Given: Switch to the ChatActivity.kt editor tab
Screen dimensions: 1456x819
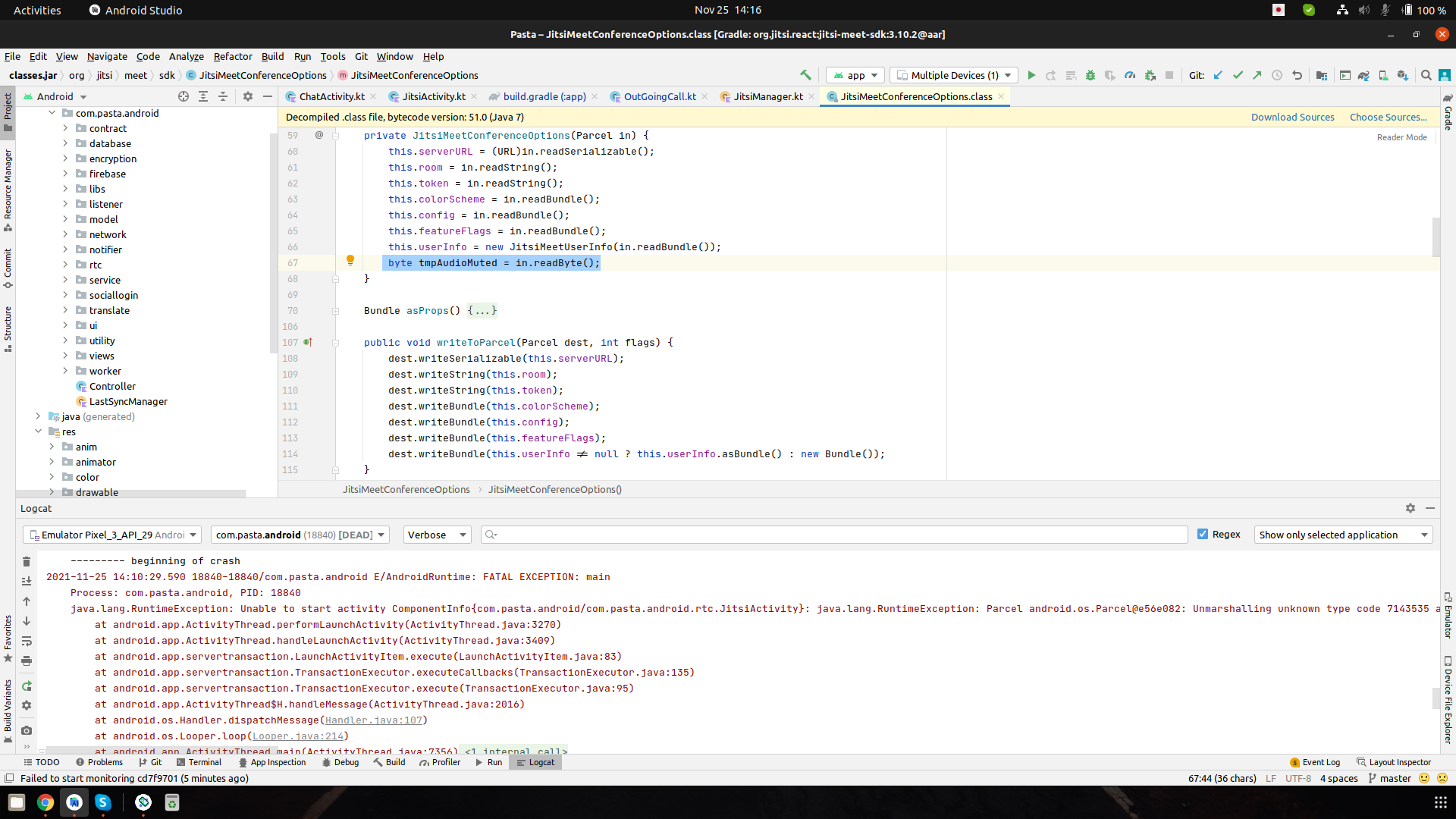Looking at the screenshot, I should coord(331,96).
